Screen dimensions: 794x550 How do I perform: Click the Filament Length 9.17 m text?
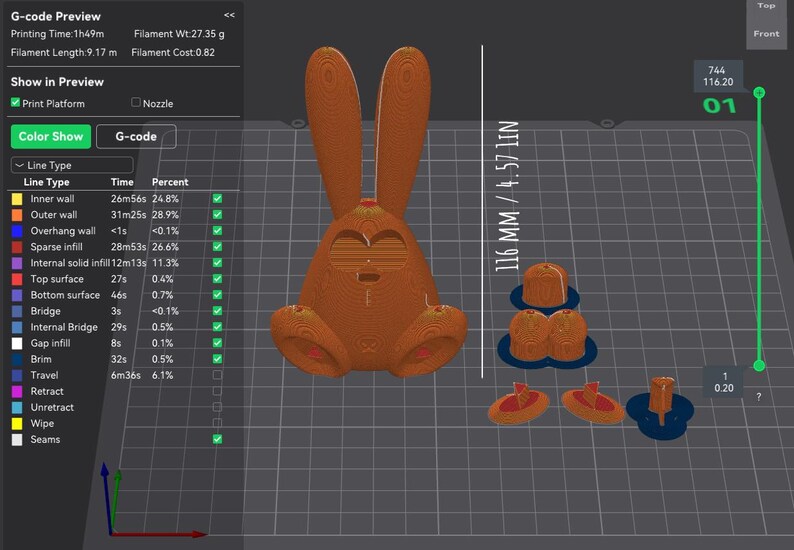[64, 52]
